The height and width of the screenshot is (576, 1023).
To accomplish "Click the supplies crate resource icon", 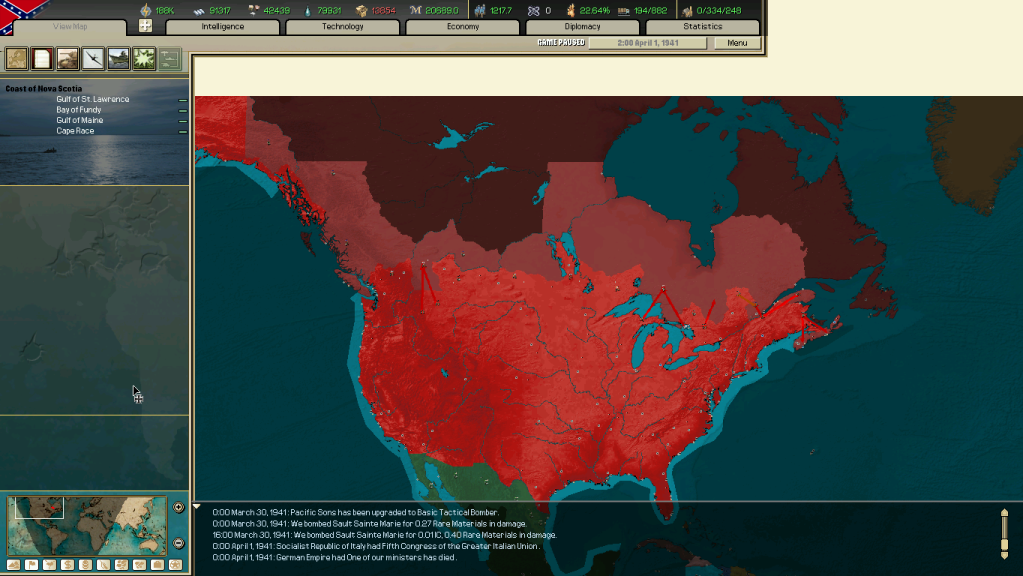I will pyautogui.click(x=361, y=10).
